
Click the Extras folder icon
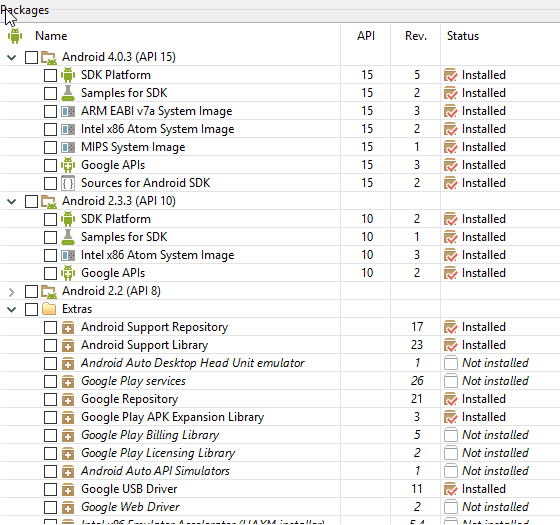(x=49, y=309)
